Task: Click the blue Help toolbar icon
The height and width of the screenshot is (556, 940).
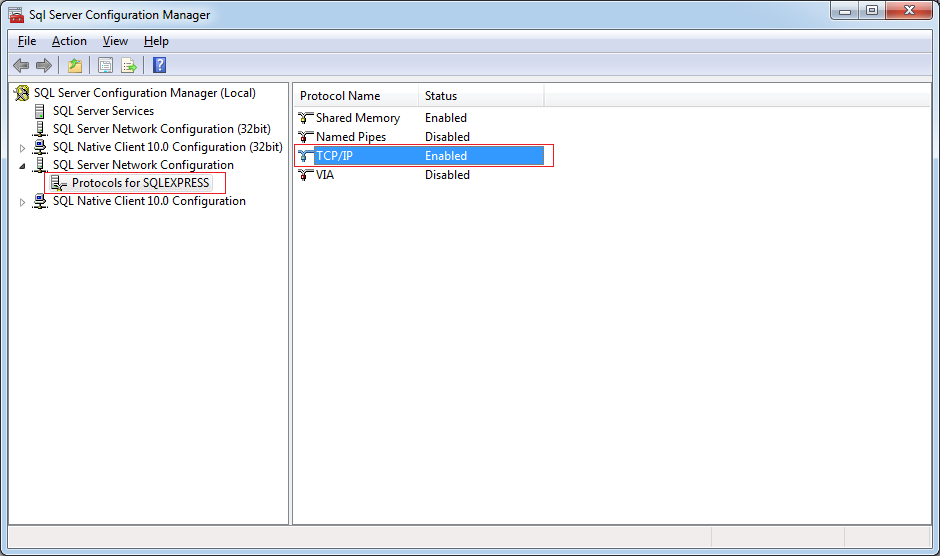Action: [159, 65]
